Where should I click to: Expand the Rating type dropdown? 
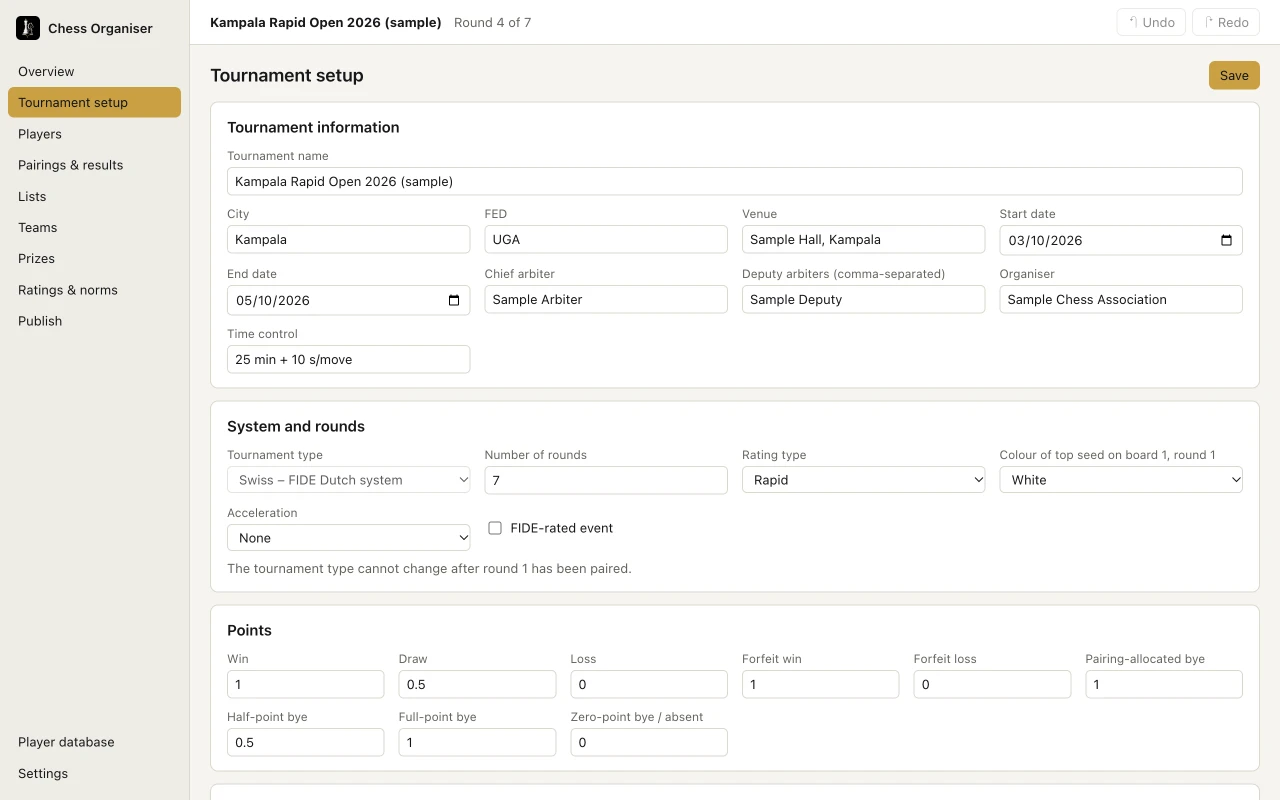pos(864,480)
